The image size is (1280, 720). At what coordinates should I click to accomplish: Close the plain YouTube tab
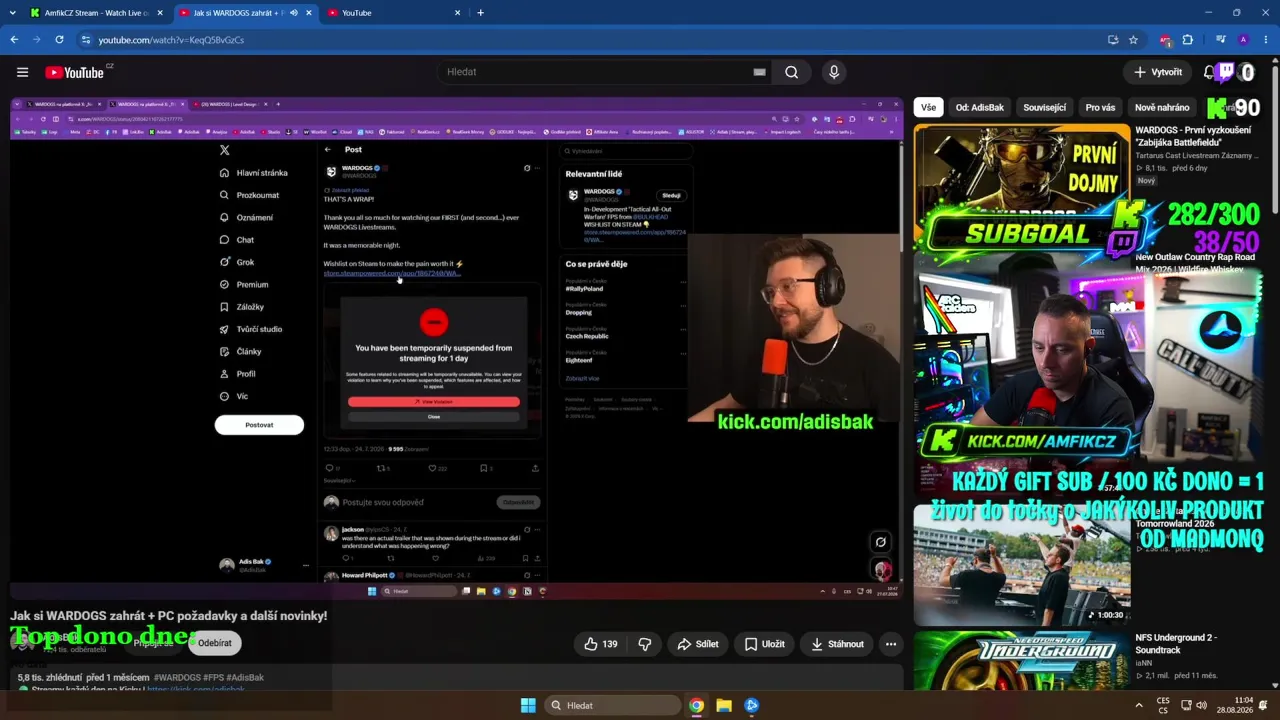pos(458,13)
